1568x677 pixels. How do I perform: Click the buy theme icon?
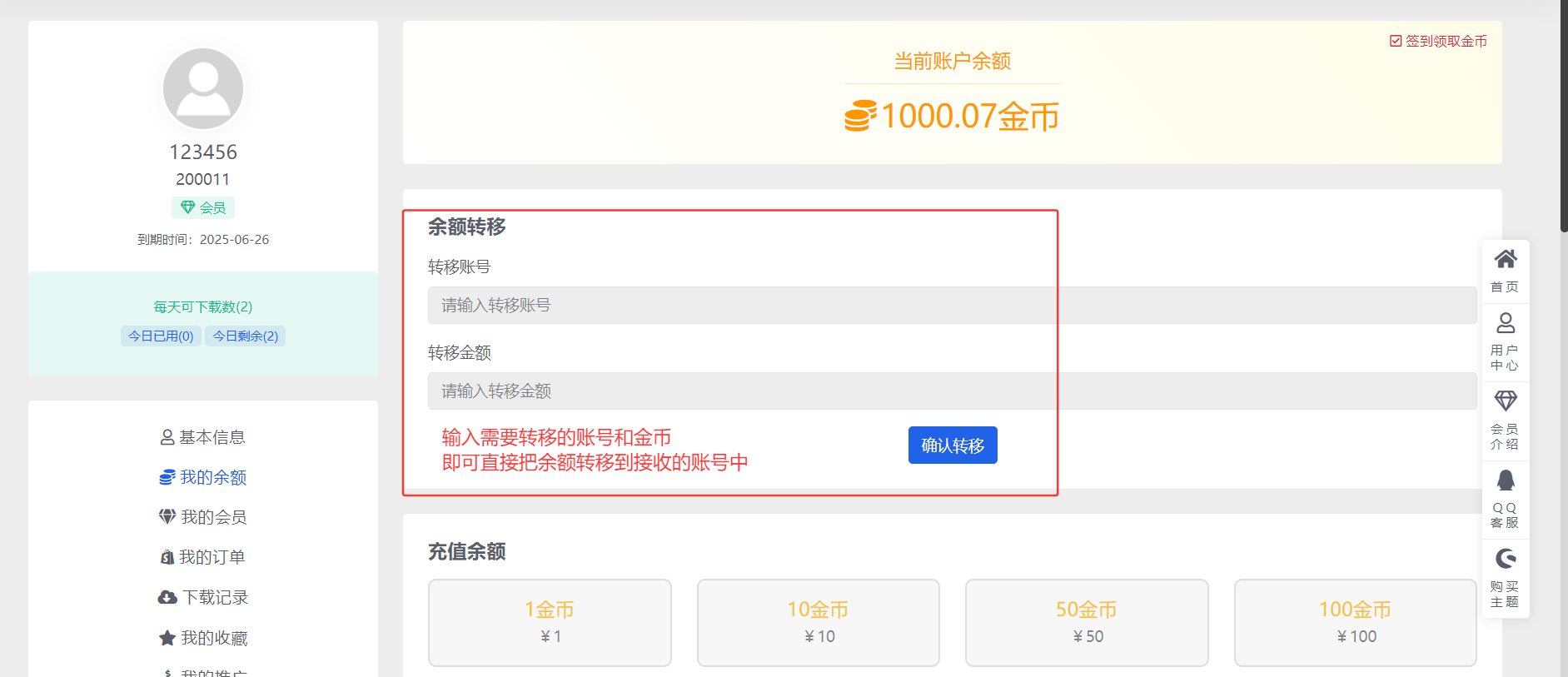click(x=1505, y=559)
